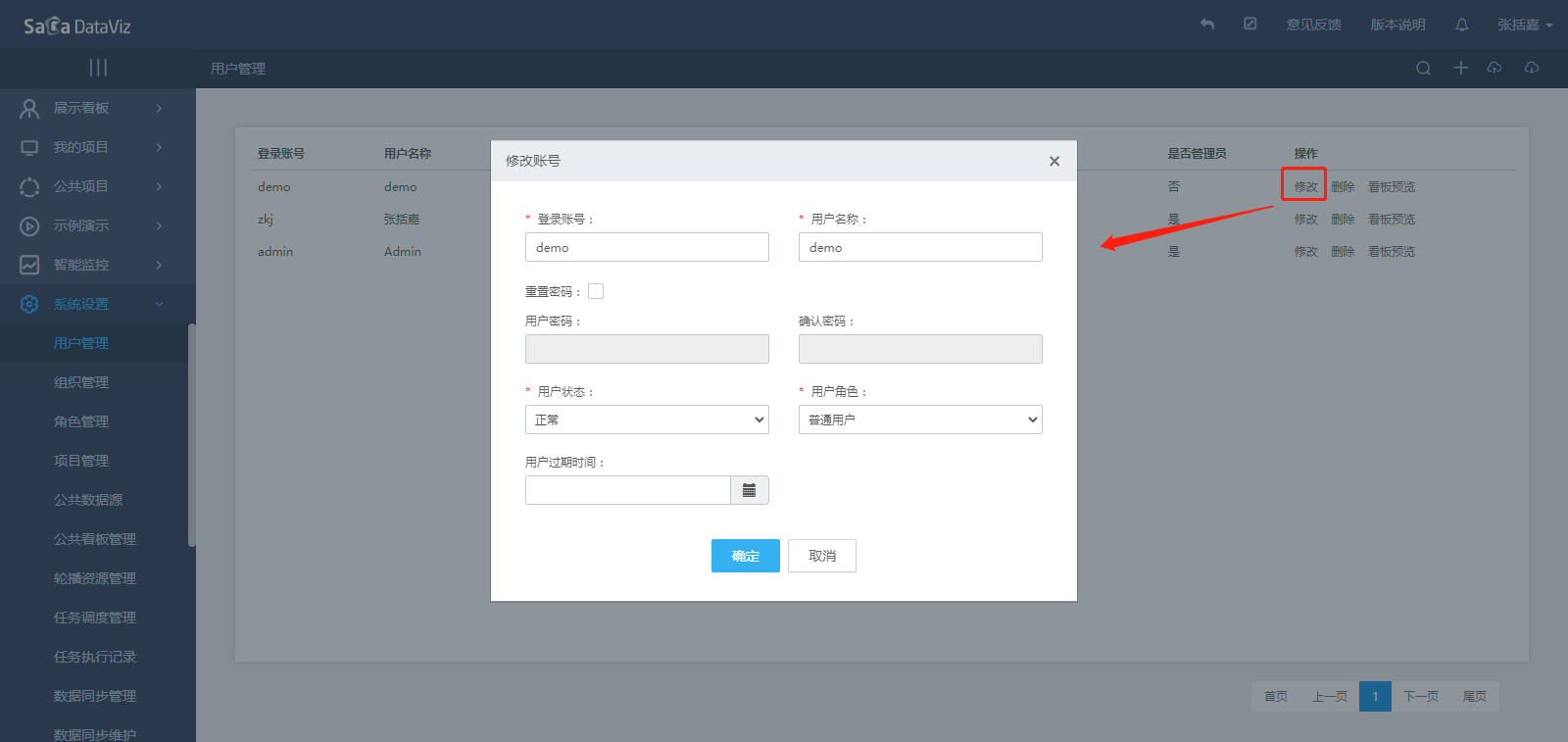Click 修改 for the demo row

[x=1305, y=186]
